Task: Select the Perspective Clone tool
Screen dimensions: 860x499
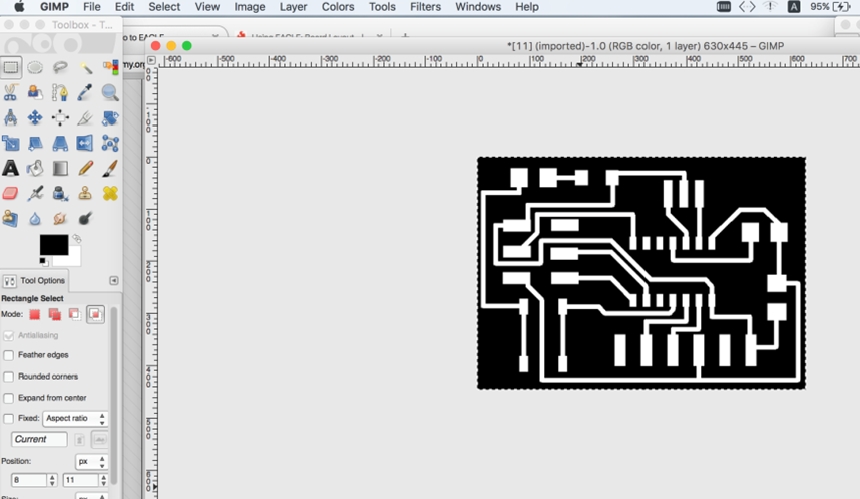Action: (10, 219)
